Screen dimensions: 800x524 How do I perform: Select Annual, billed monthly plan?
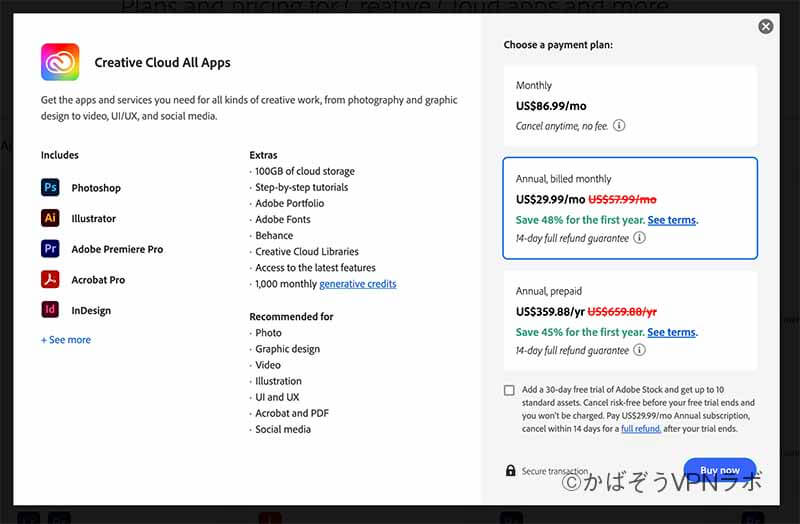click(x=630, y=208)
